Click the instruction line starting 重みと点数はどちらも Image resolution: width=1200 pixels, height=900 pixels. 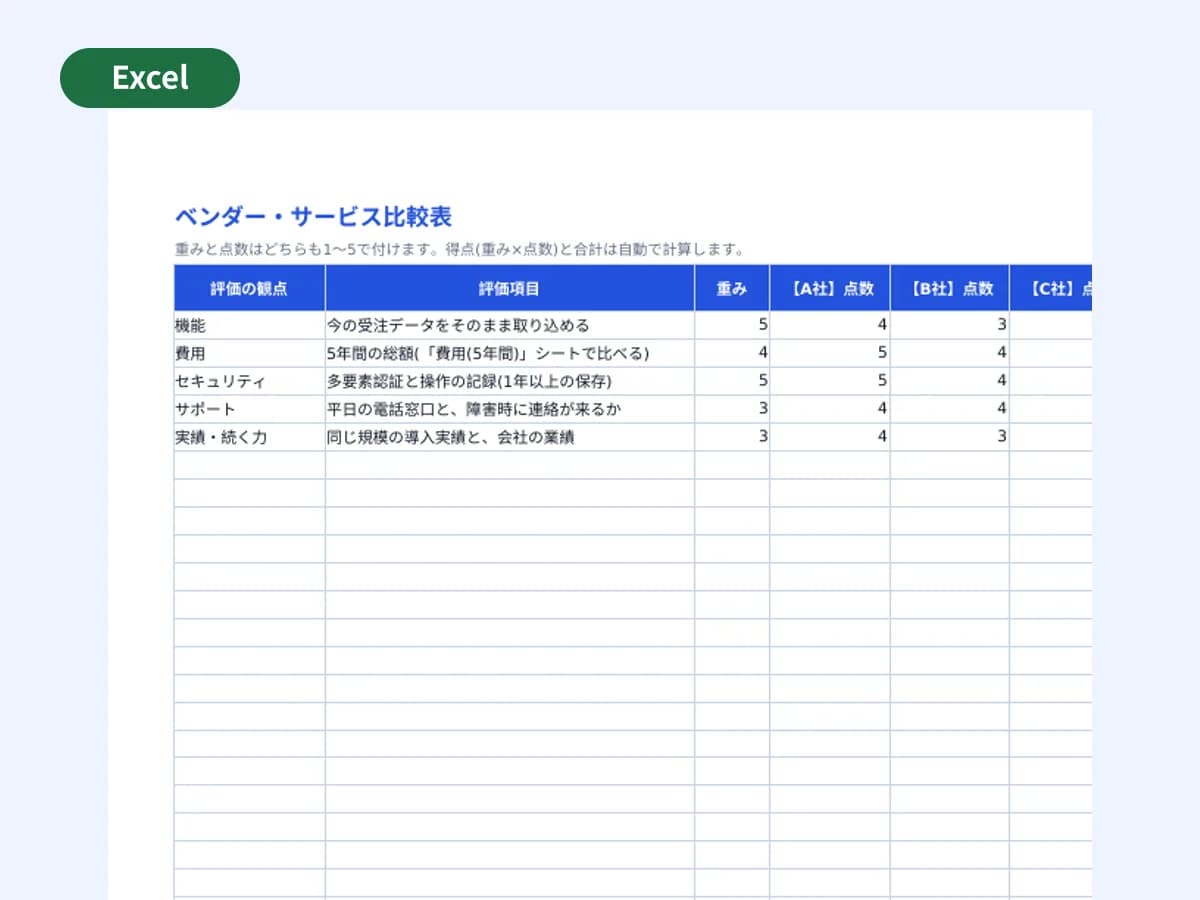[x=459, y=249]
